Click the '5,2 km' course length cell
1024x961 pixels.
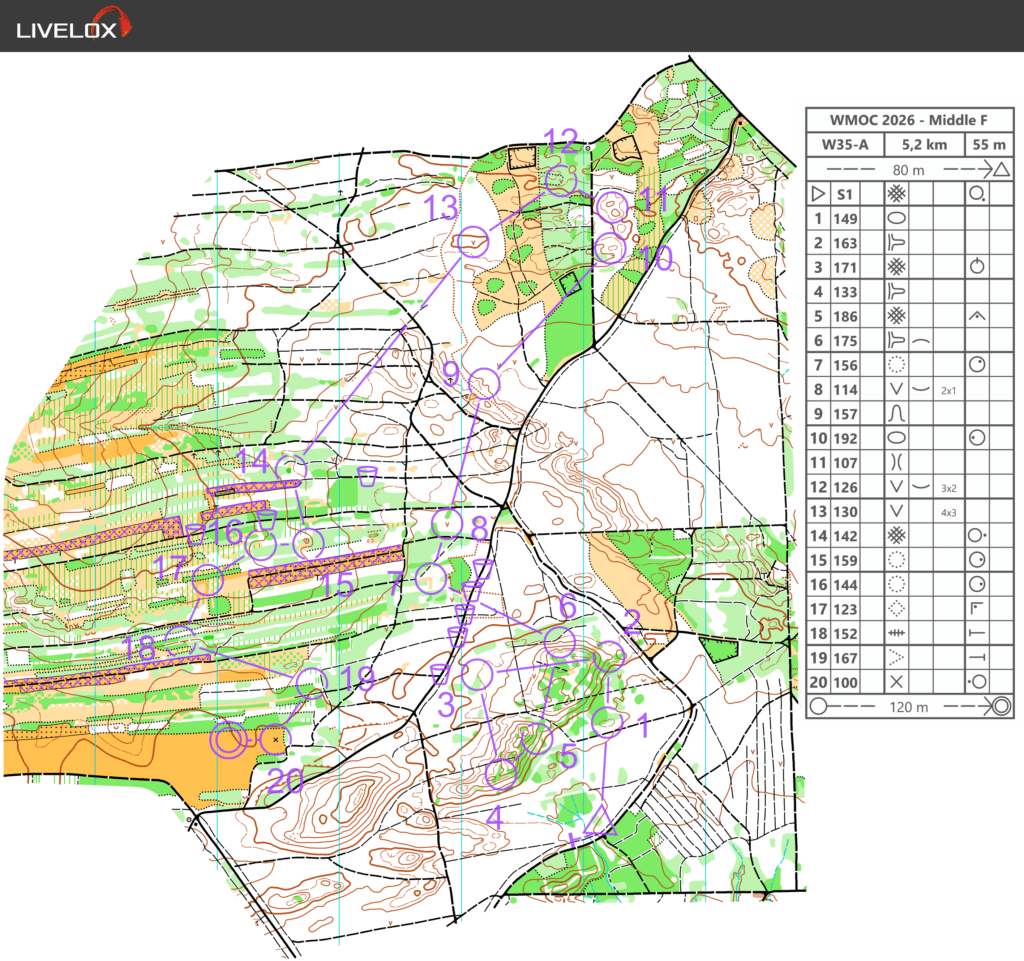click(x=924, y=145)
